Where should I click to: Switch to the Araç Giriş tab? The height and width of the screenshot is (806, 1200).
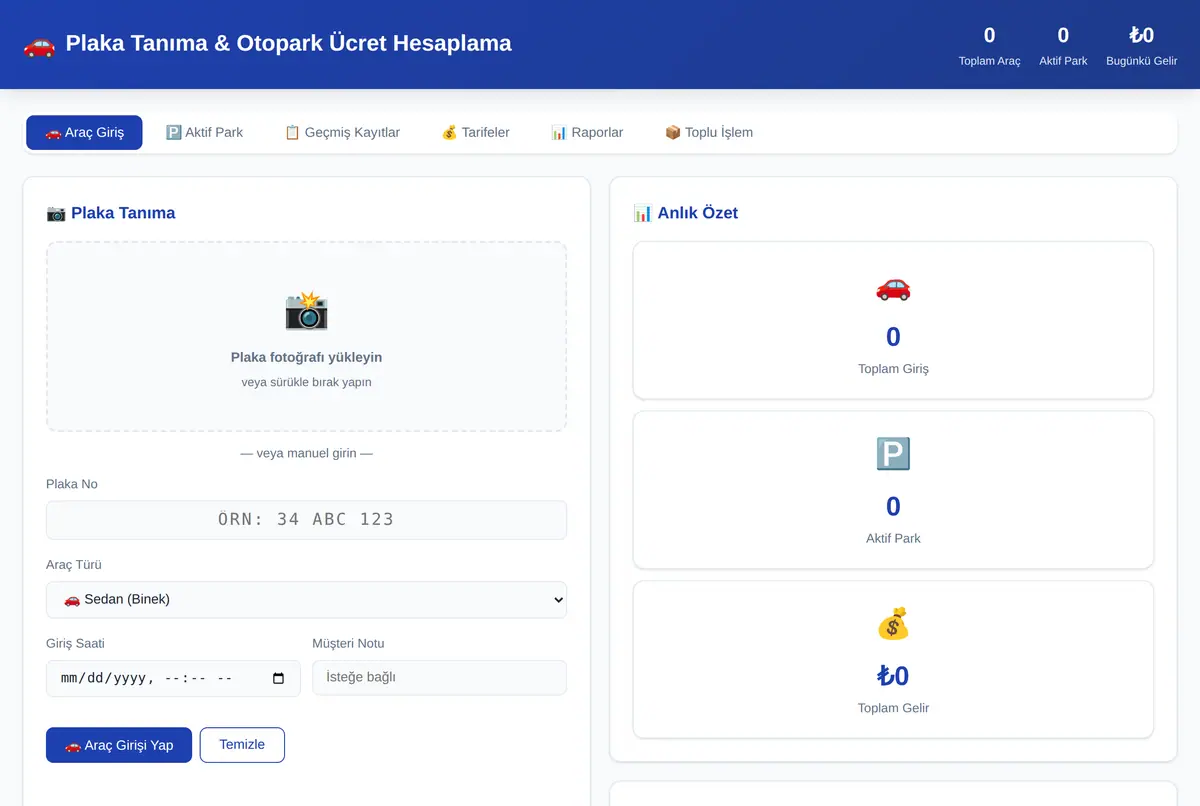click(84, 132)
